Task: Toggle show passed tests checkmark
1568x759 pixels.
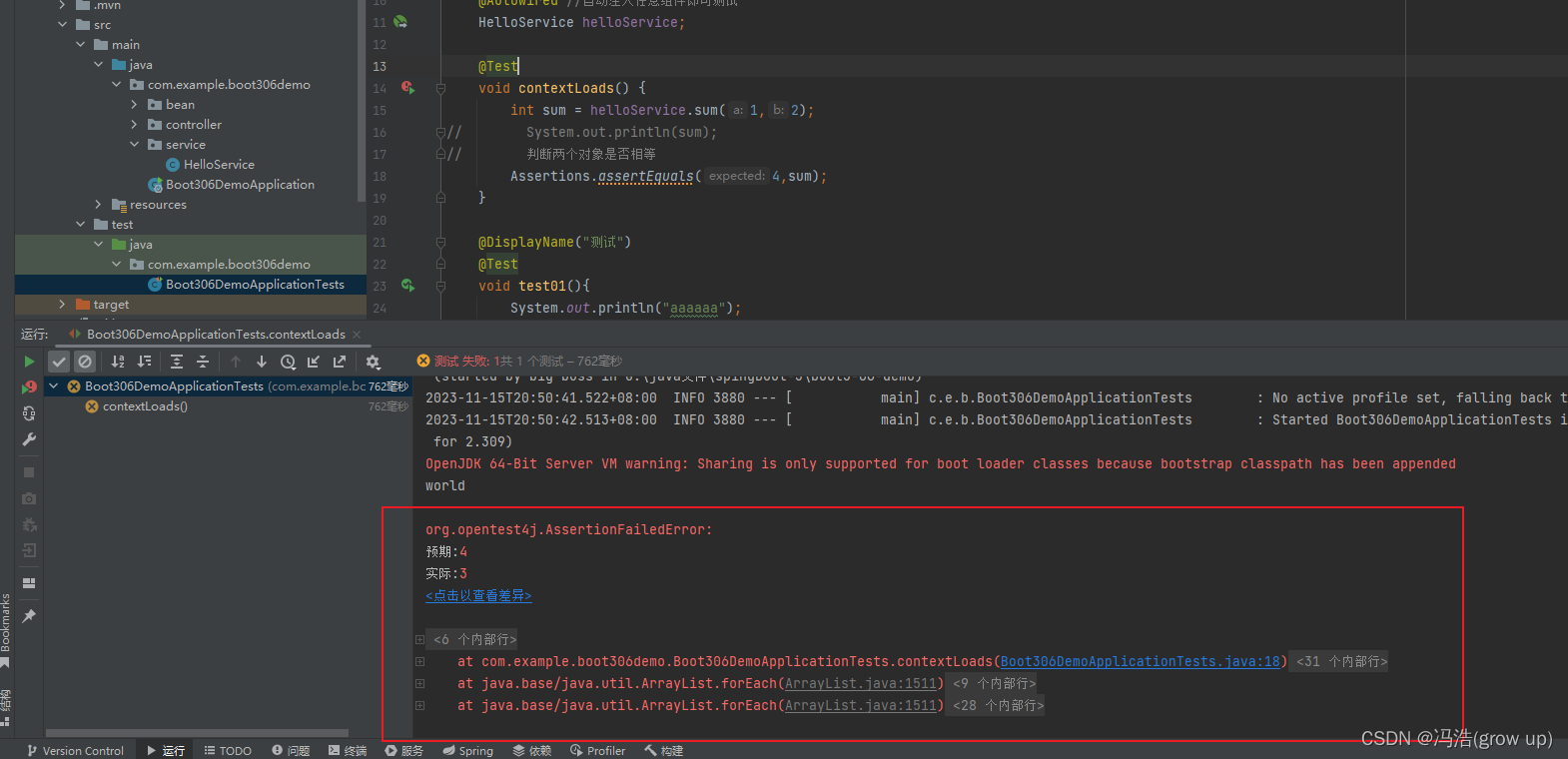Action: (x=59, y=362)
